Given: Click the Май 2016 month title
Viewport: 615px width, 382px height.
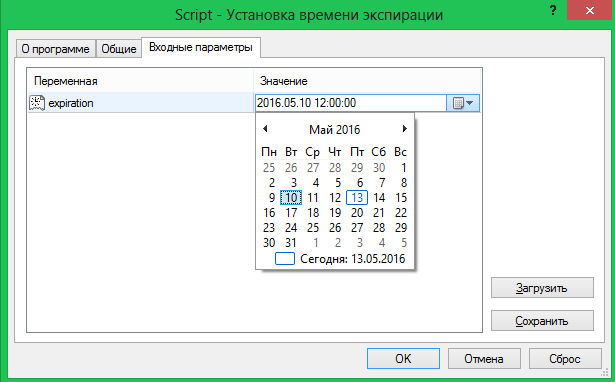Looking at the screenshot, I should (x=335, y=129).
